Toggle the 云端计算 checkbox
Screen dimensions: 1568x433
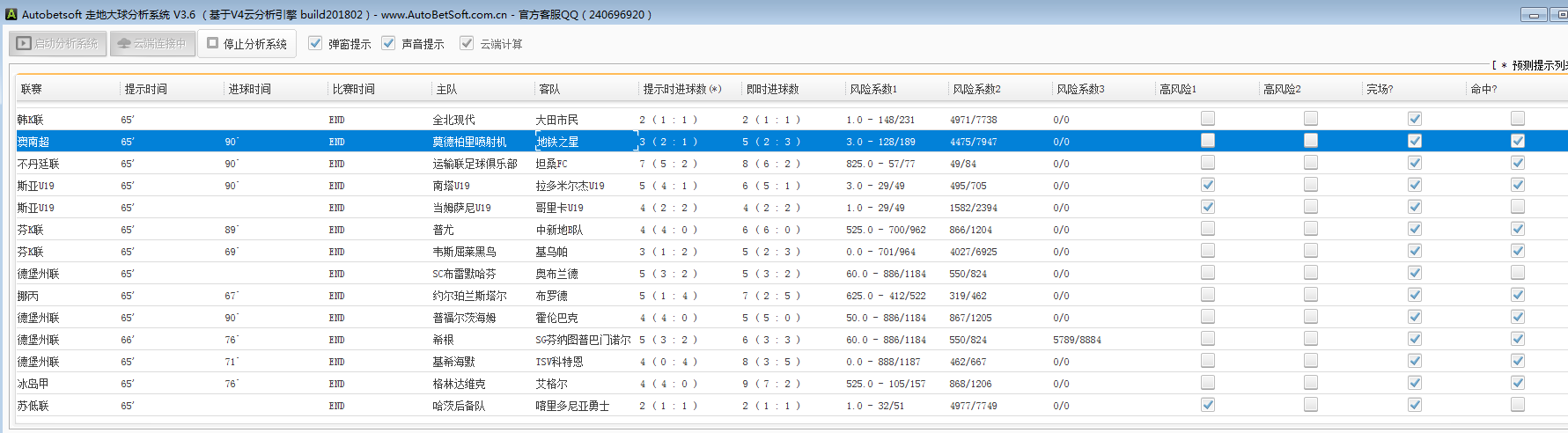pos(467,43)
